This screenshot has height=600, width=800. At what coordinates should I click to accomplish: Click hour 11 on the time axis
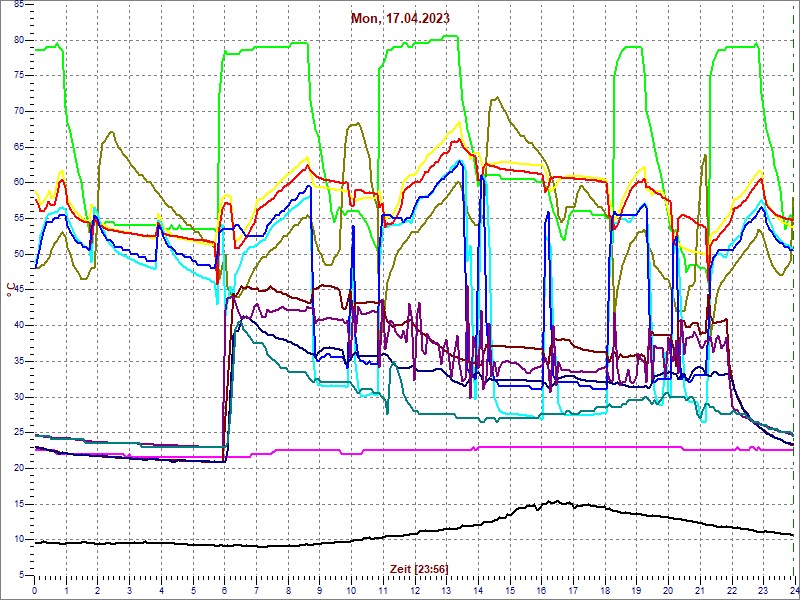pos(383,591)
